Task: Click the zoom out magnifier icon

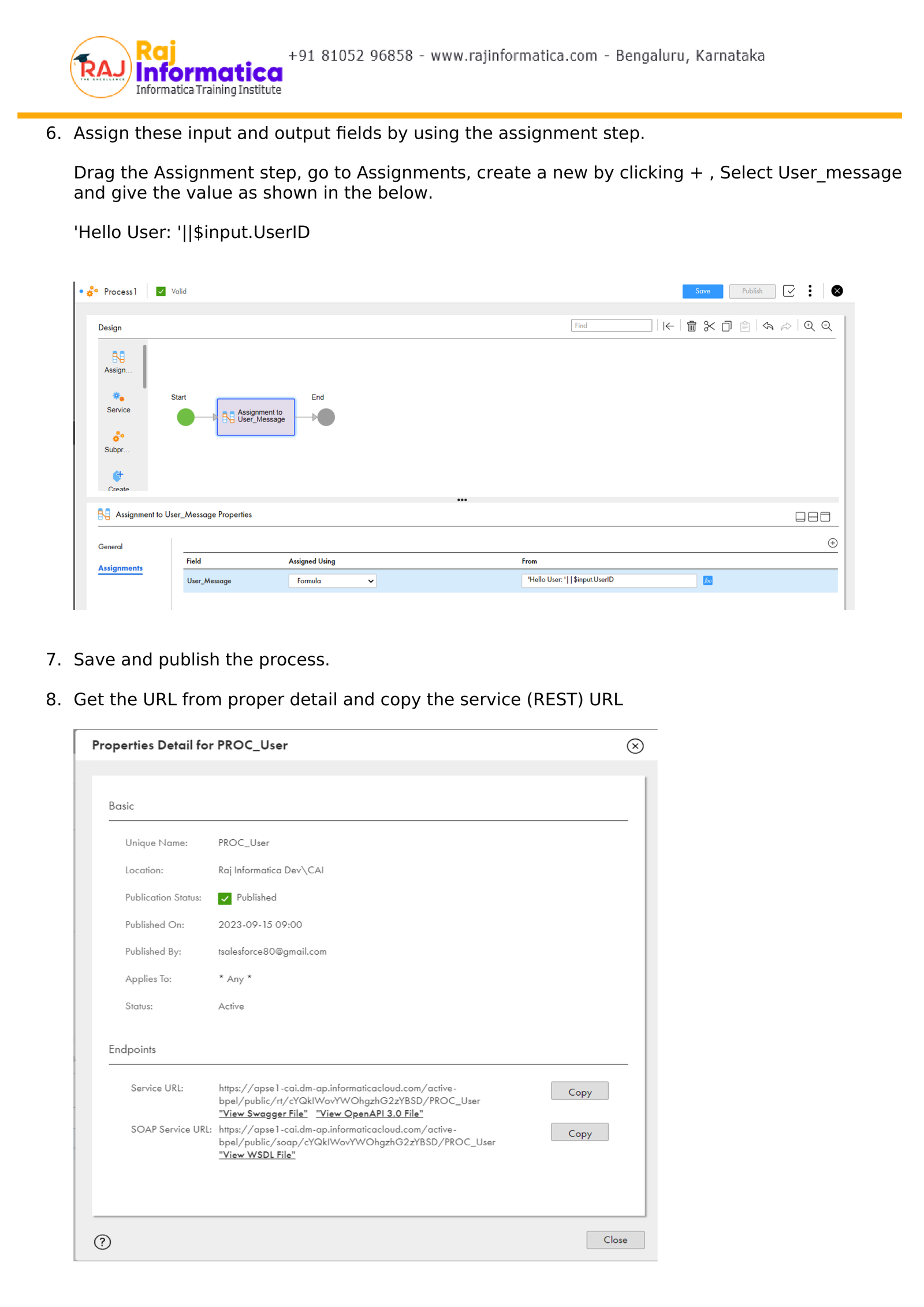Action: point(827,326)
